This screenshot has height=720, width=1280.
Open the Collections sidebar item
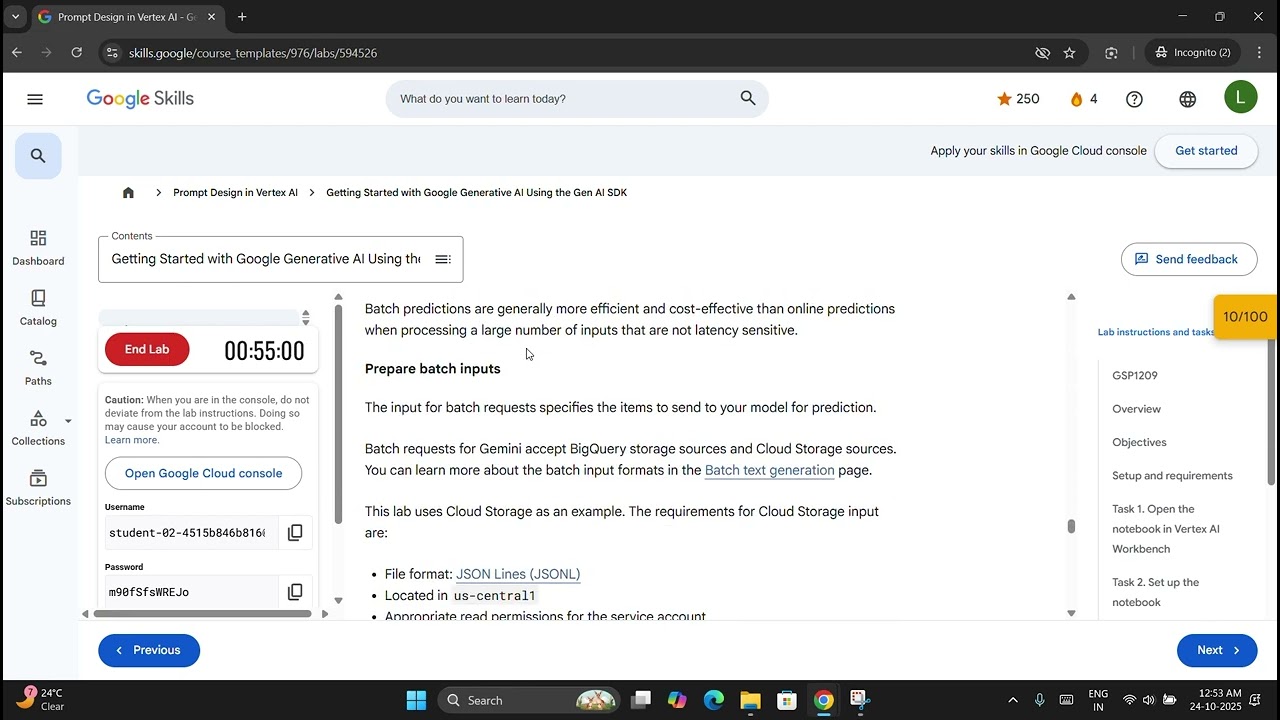pos(38,427)
